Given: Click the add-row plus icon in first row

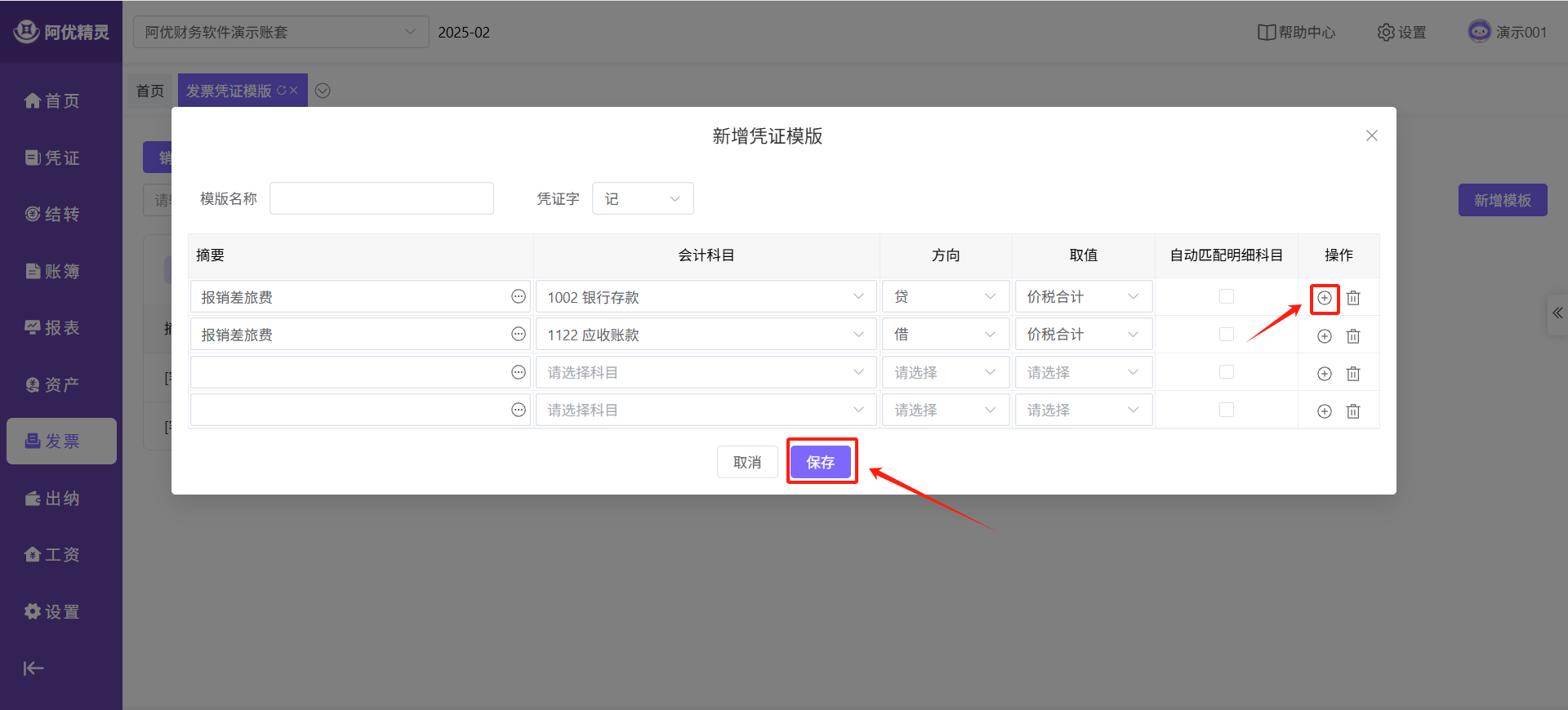Looking at the screenshot, I should pos(1324,298).
